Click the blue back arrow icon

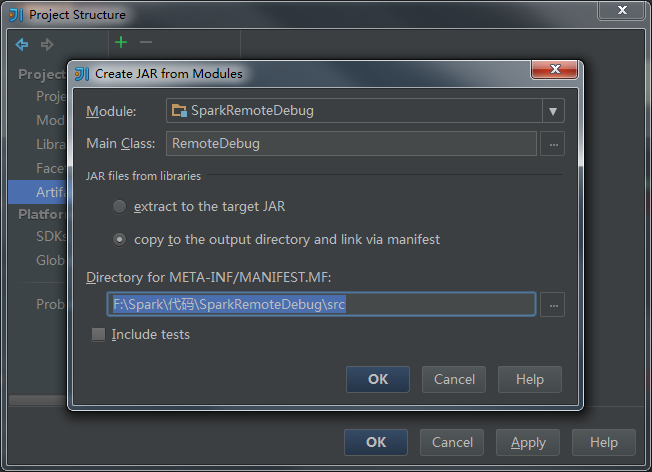click(22, 44)
